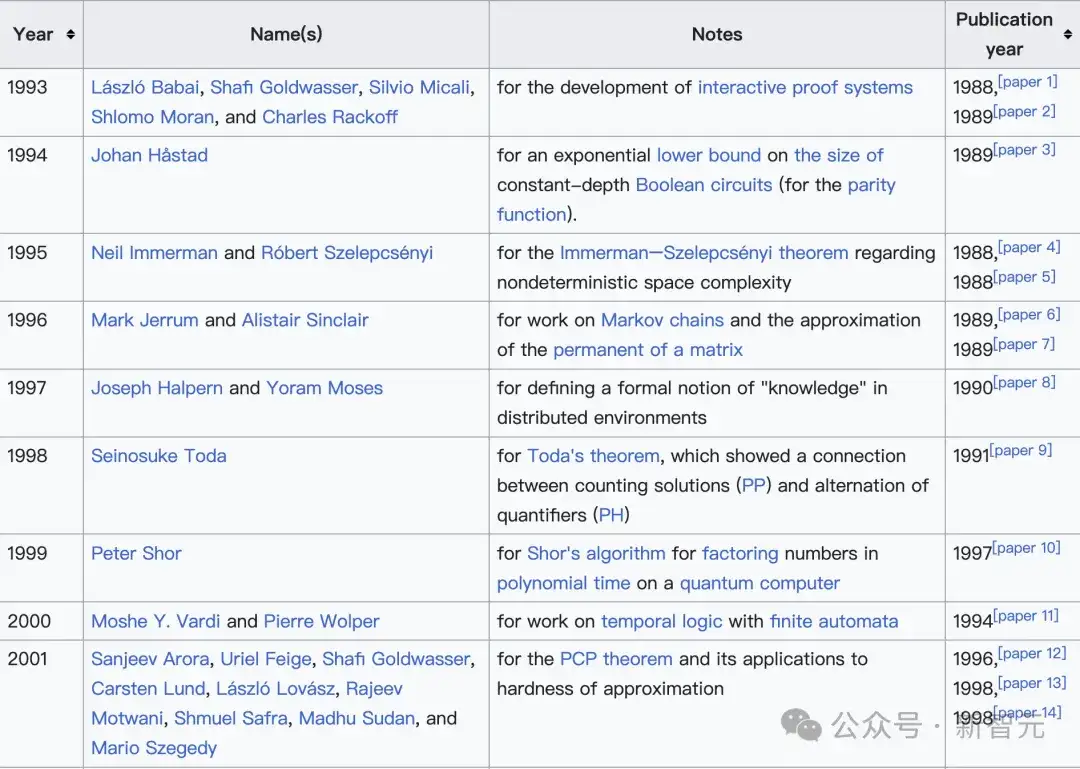Open Mario Szegedy's page
Image resolution: width=1080 pixels, height=769 pixels.
point(154,748)
